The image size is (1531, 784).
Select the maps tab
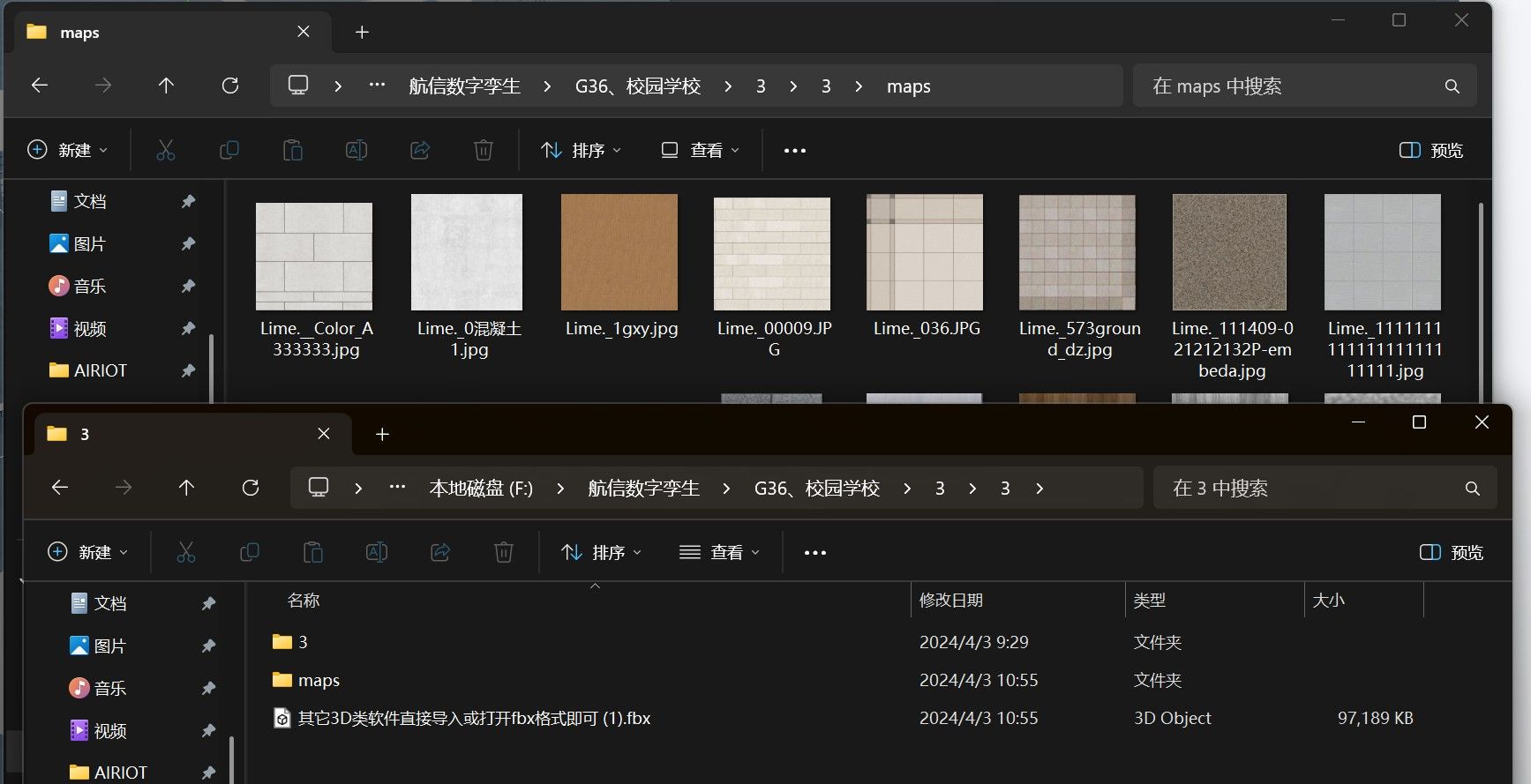point(173,33)
